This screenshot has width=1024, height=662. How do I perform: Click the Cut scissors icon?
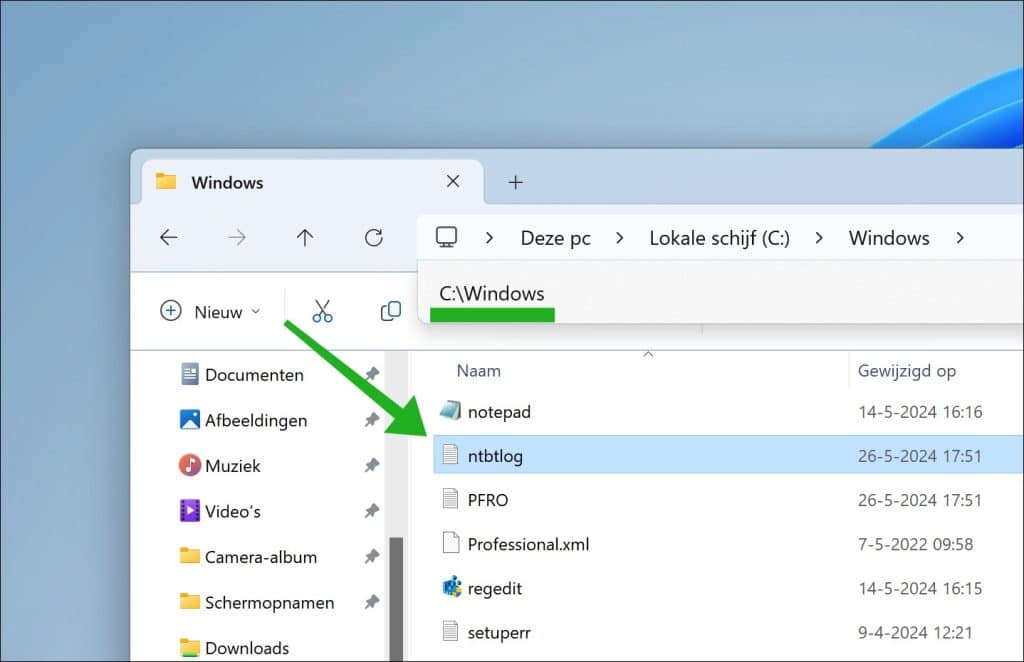[322, 311]
